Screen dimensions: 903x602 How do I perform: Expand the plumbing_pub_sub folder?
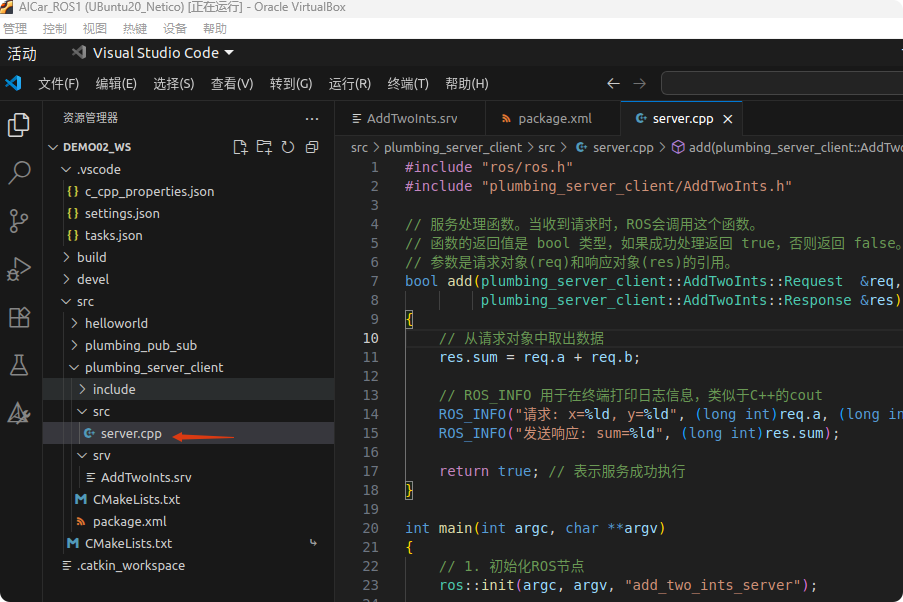point(141,345)
